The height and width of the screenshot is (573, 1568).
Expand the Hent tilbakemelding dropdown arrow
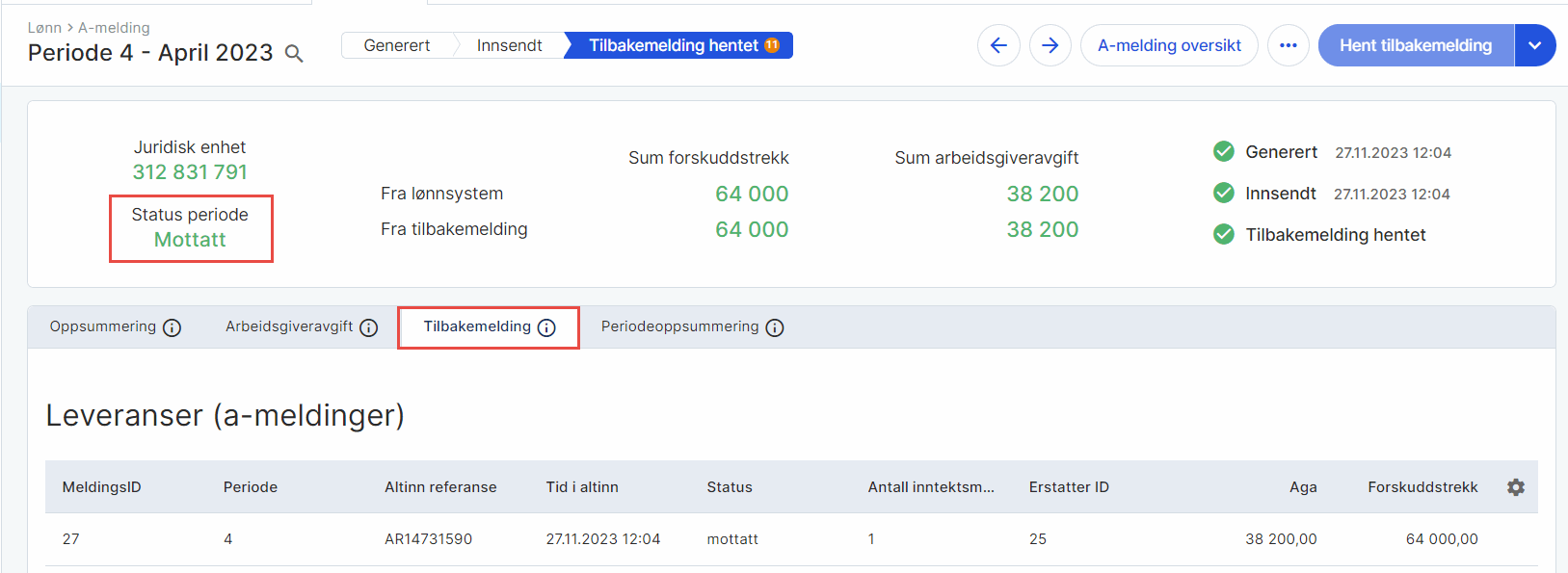click(x=1534, y=45)
